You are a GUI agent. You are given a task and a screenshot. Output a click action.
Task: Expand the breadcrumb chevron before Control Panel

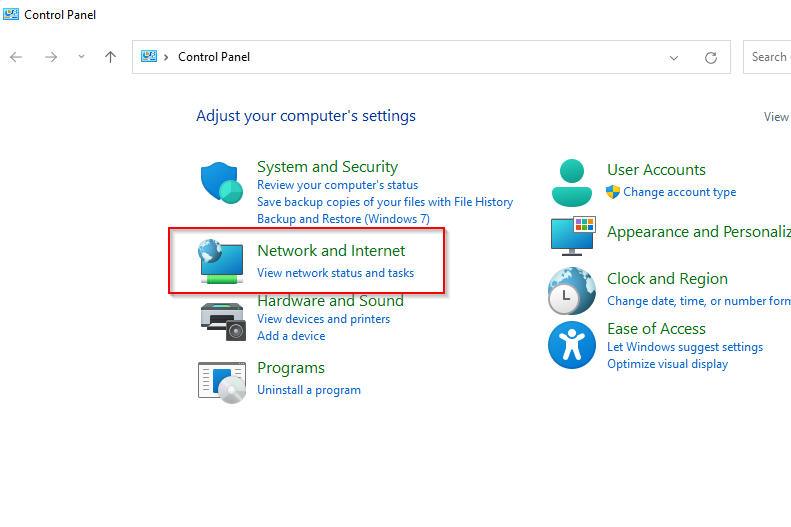point(166,57)
